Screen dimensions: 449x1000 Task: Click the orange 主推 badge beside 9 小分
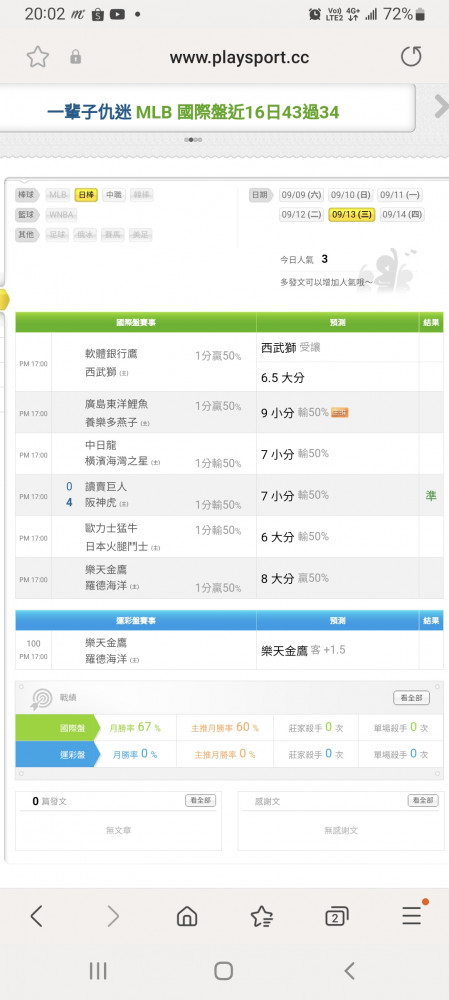click(x=340, y=413)
